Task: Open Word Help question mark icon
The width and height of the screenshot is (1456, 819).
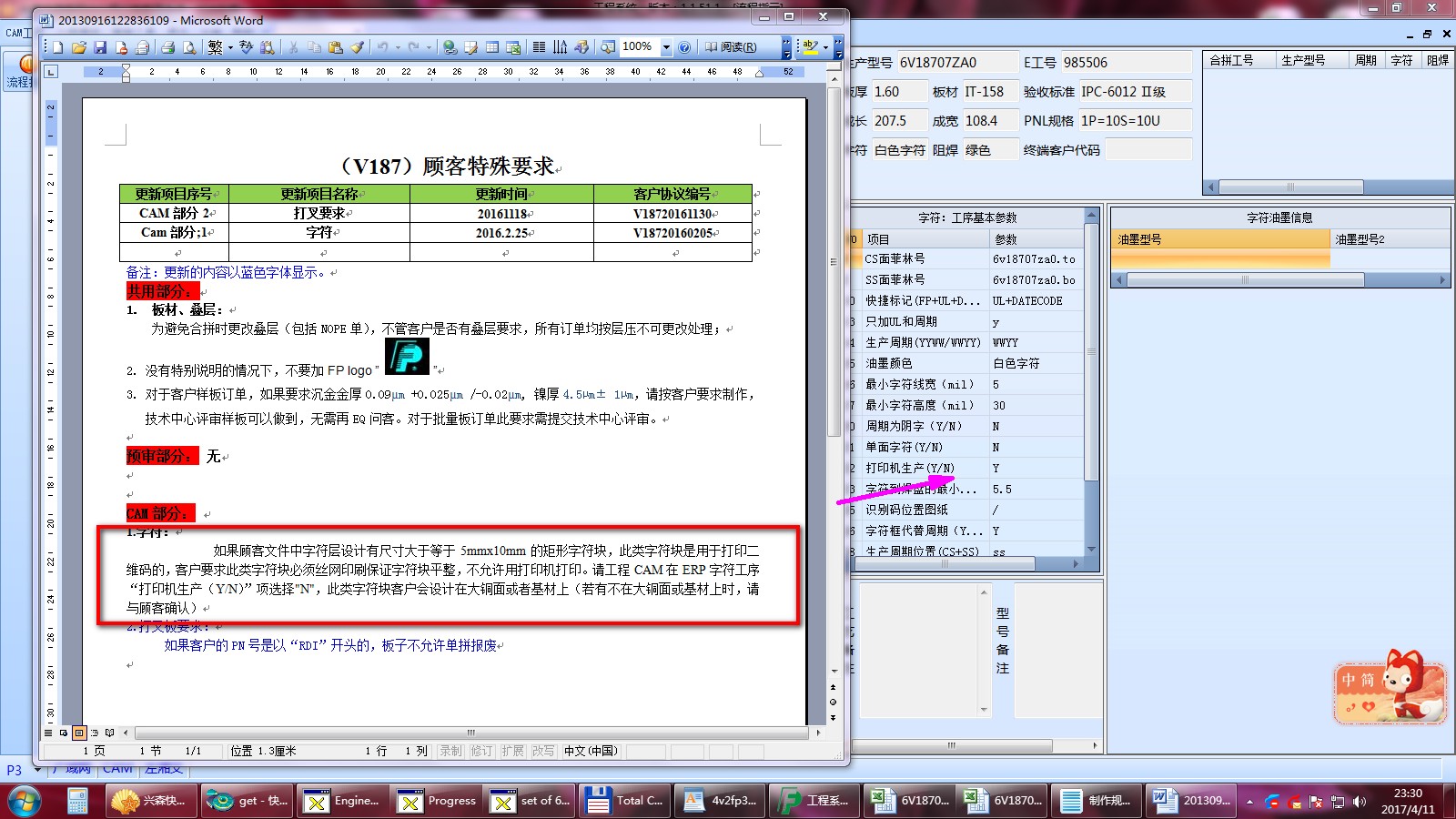Action: click(684, 47)
